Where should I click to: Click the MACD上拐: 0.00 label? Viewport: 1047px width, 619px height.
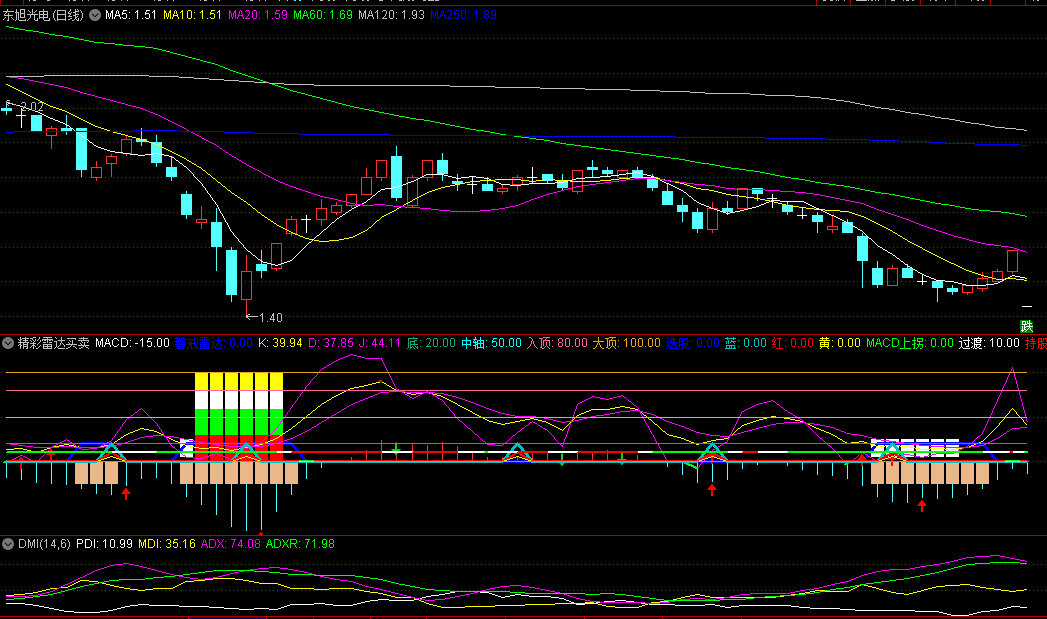pos(909,343)
